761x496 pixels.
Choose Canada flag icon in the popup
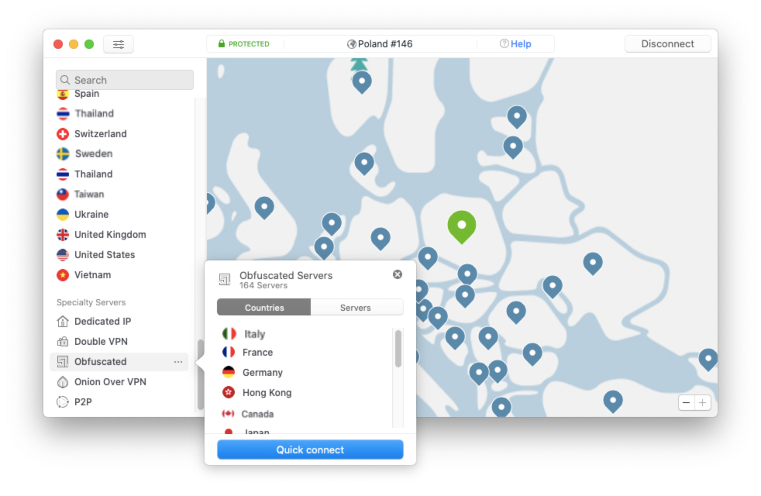click(x=228, y=413)
